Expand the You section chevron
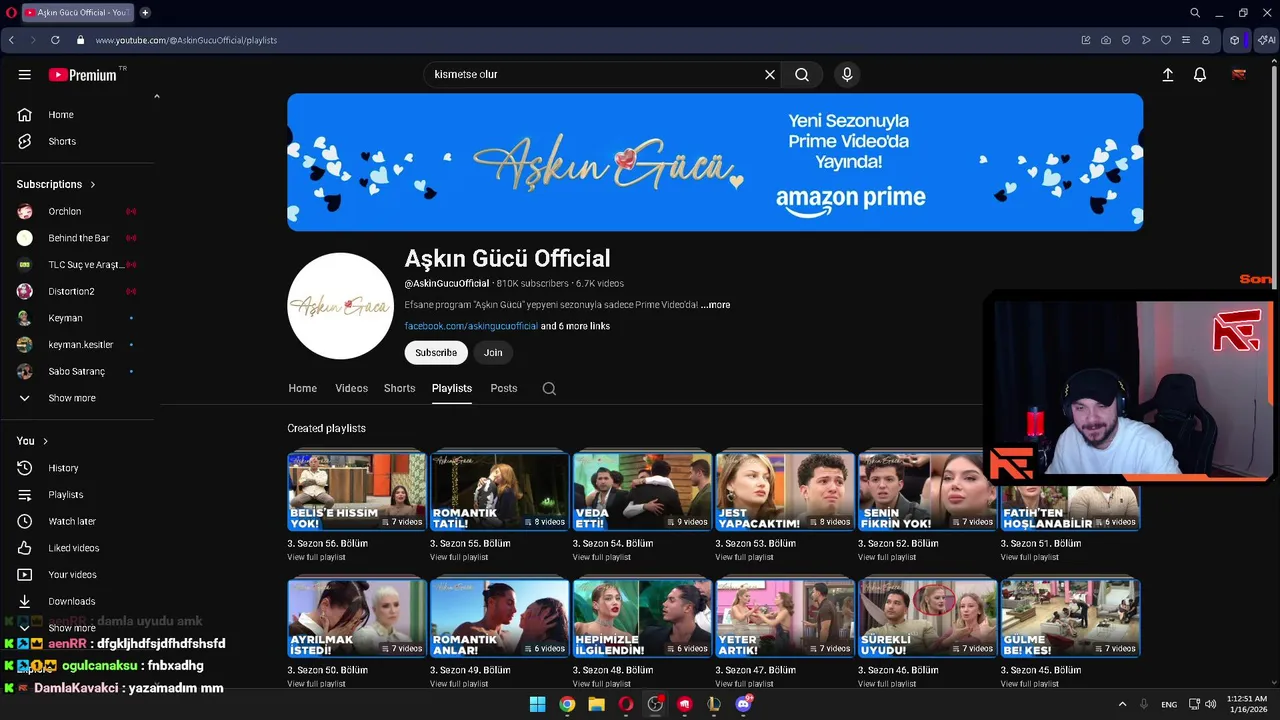 click(x=45, y=441)
